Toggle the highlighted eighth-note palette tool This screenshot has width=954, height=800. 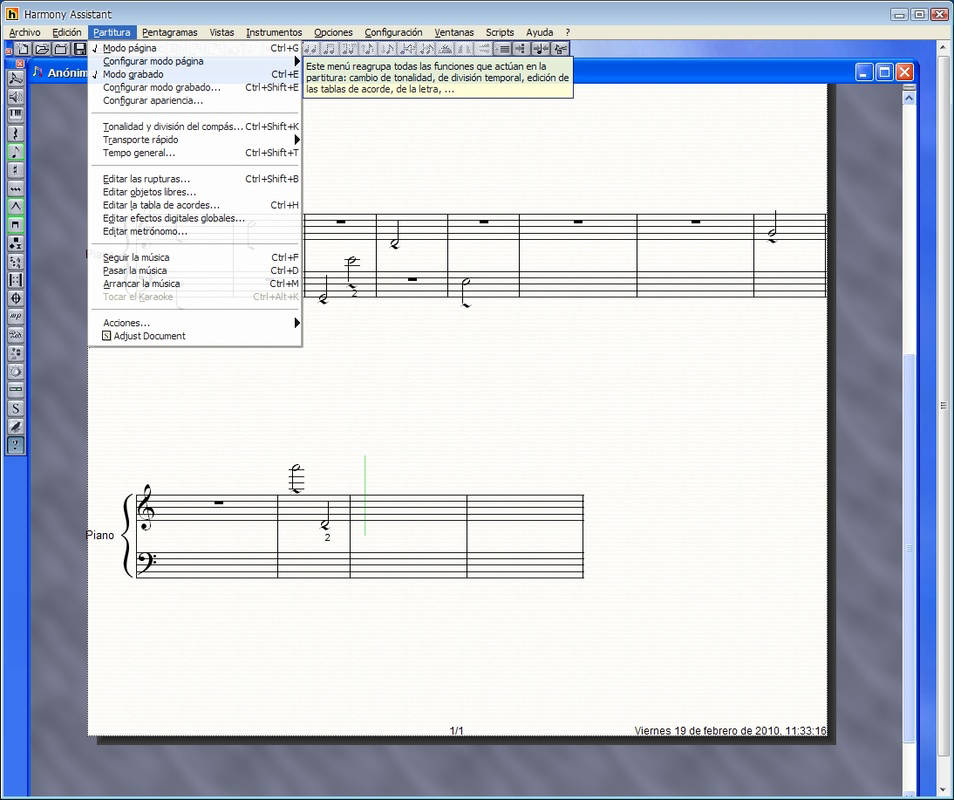click(x=16, y=151)
